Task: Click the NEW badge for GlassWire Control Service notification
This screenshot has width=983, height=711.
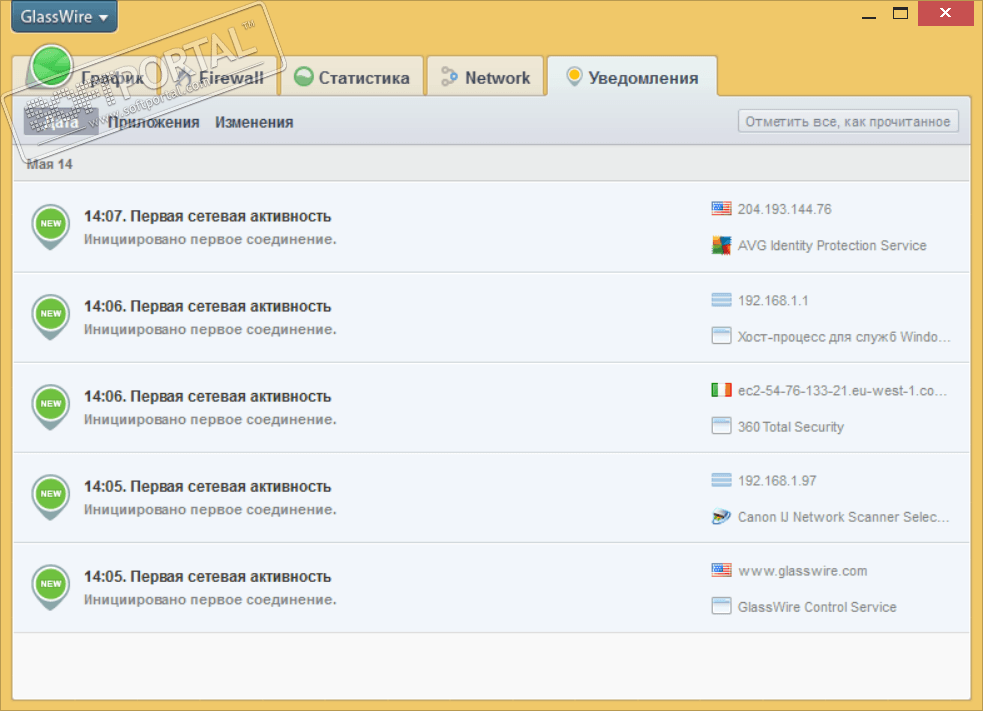Action: click(51, 587)
